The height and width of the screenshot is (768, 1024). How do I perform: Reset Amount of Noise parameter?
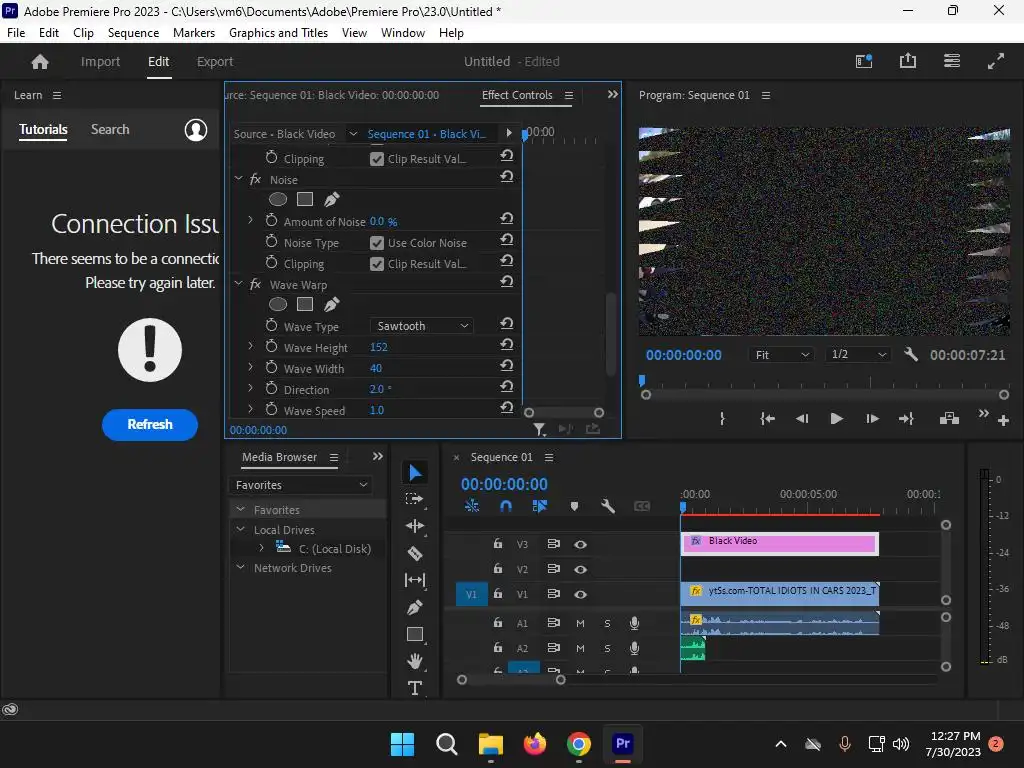(x=506, y=219)
